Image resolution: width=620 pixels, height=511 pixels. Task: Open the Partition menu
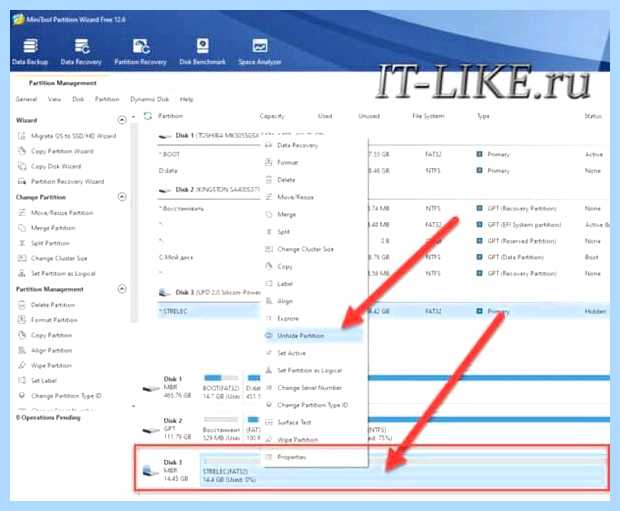(107, 99)
